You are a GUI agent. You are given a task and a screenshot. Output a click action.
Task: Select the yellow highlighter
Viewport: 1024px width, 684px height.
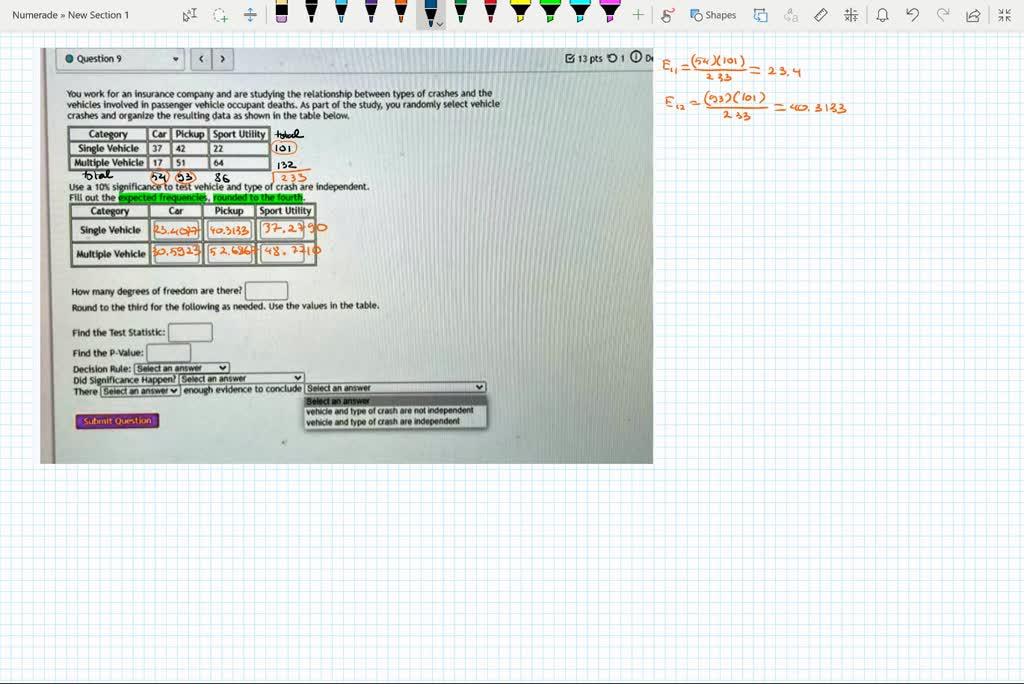(520, 15)
